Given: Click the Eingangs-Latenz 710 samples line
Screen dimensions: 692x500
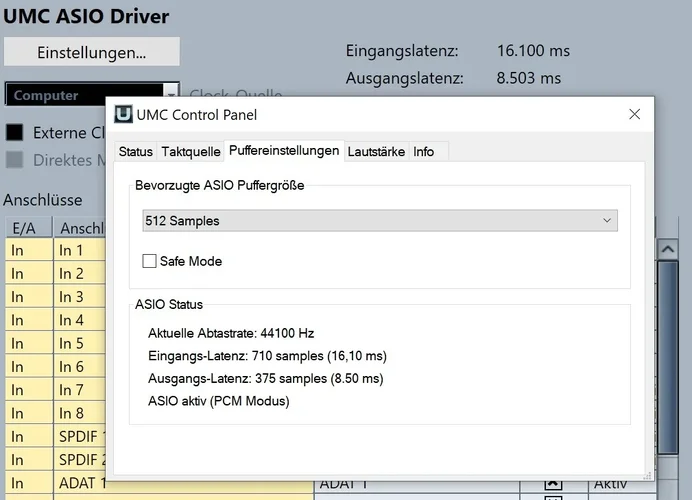Looking at the screenshot, I should pos(267,356).
